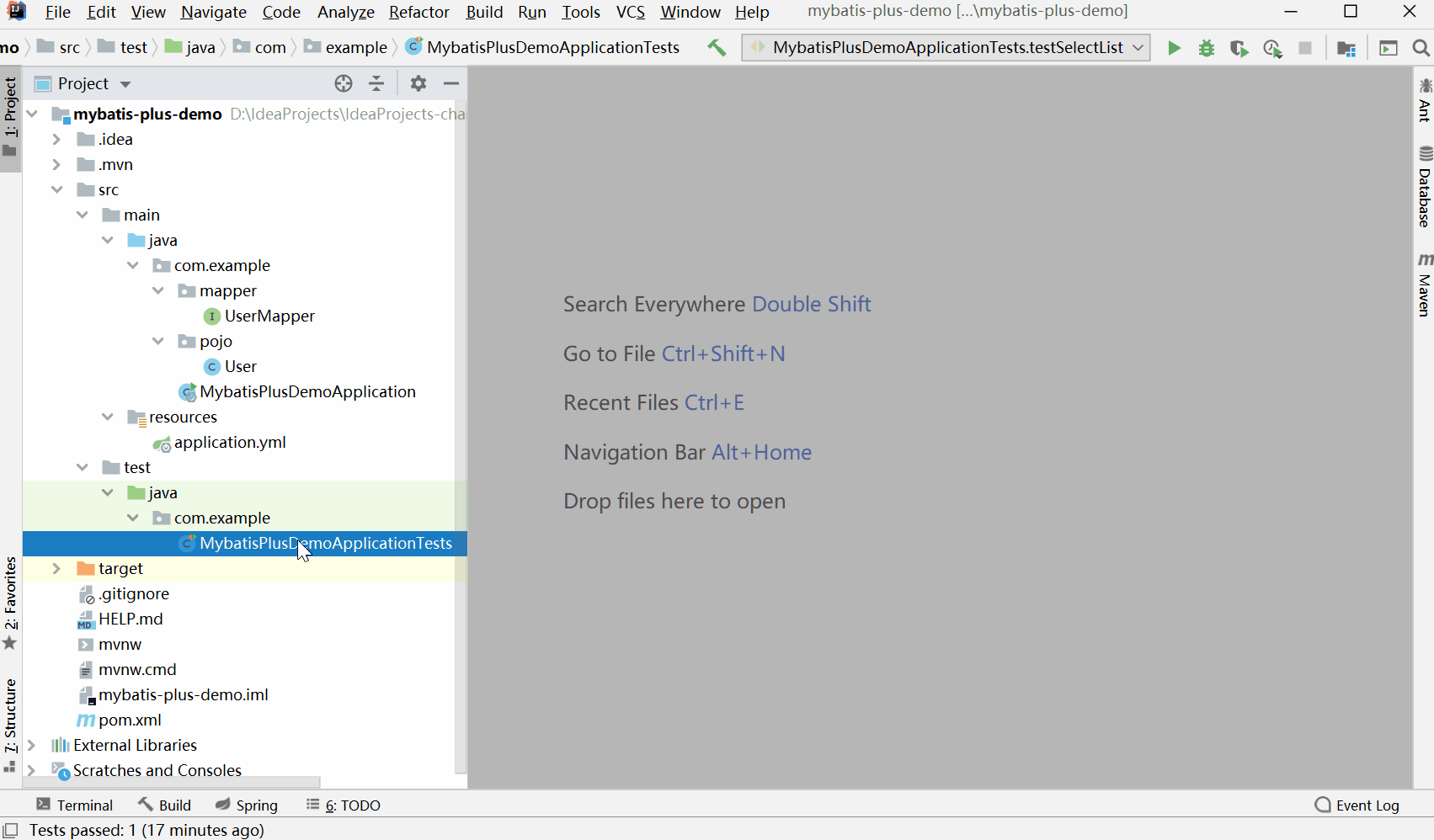This screenshot has height=840, width=1434.
Task: Toggle the Maven tool window
Action: [1424, 286]
